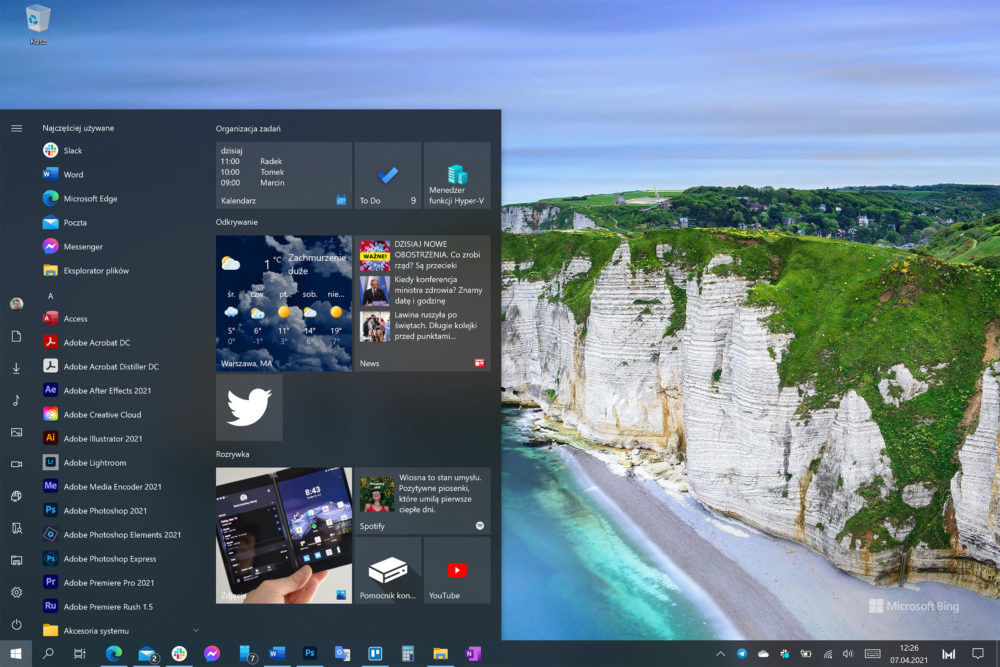
Task: Open the YouTube tile
Action: coord(457,570)
